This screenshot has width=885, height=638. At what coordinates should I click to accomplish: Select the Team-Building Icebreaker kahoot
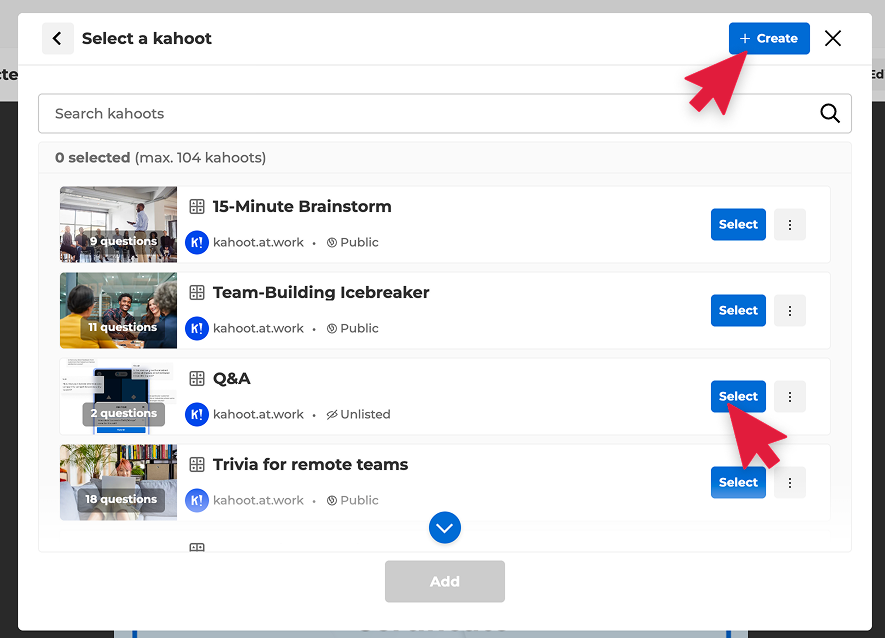(x=738, y=311)
